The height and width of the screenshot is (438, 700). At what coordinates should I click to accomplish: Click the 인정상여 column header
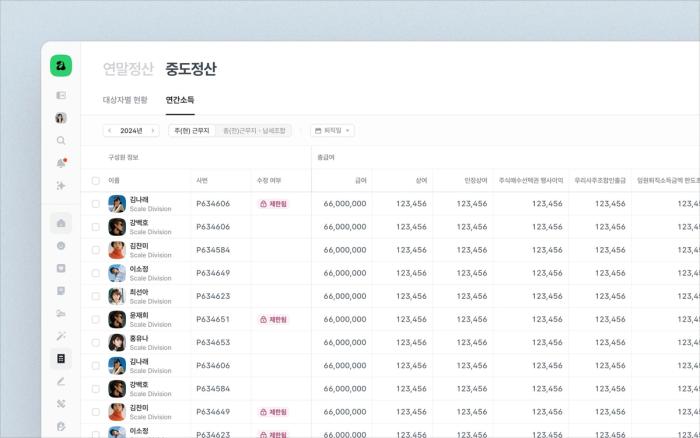point(475,180)
